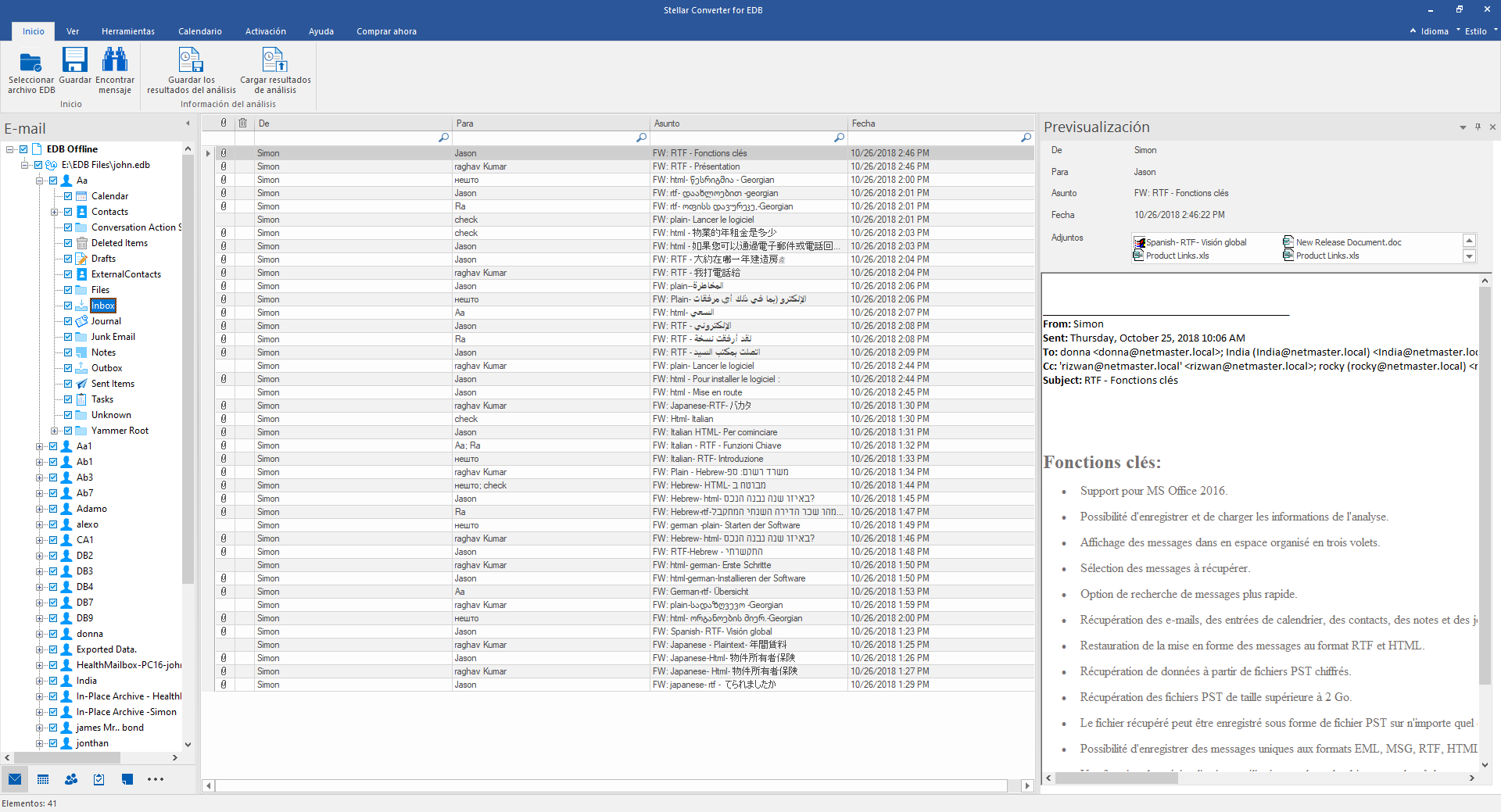Expand the Yammer Root node
Image resolution: width=1501 pixels, height=812 pixels.
coord(54,431)
